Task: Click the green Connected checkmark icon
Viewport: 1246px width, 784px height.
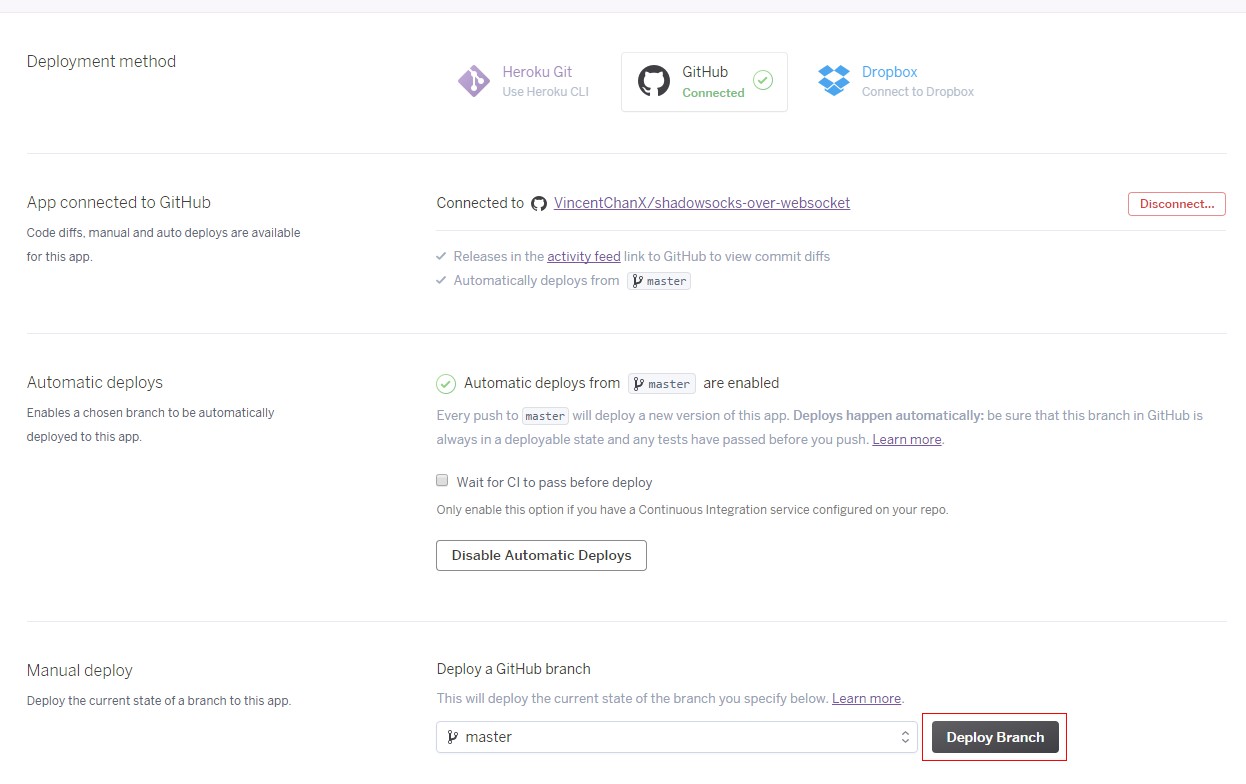Action: 763,80
